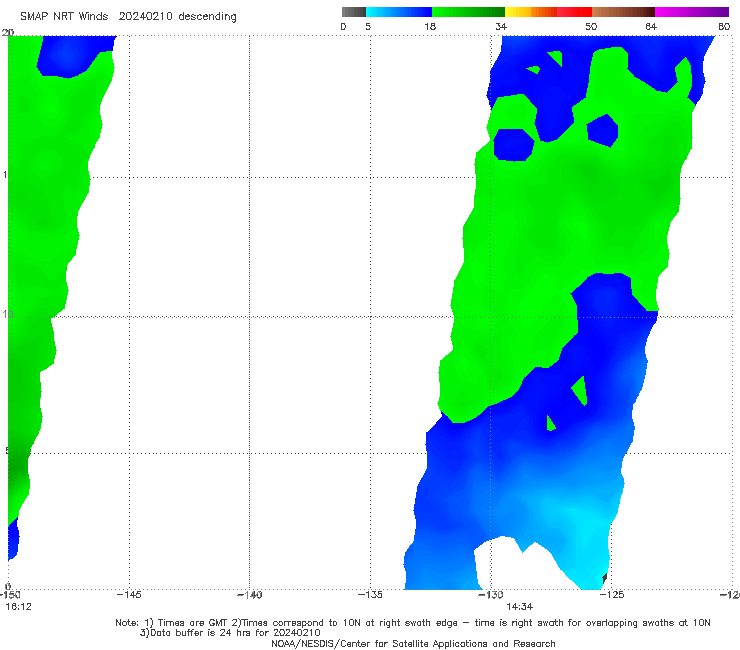Click the color bar label '34'
Image resolution: width=740 pixels, height=650 pixels.
pos(501,26)
